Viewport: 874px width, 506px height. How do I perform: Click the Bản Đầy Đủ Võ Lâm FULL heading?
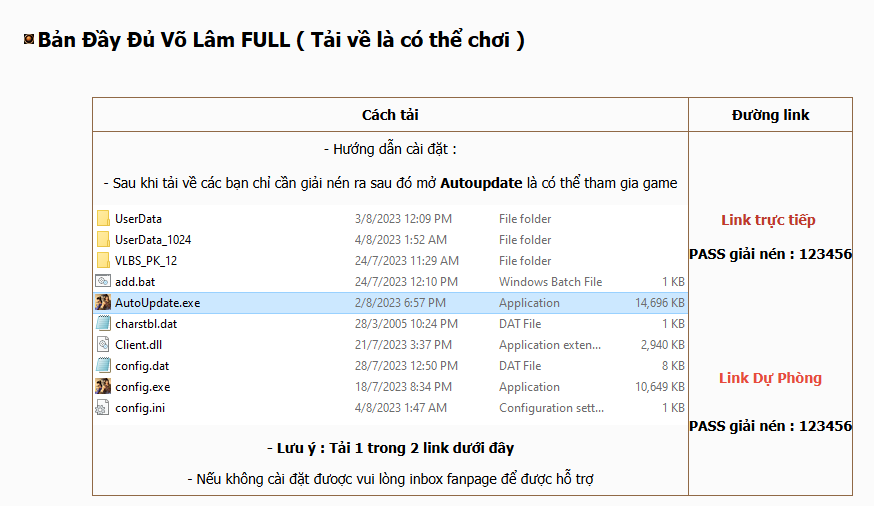tap(281, 40)
